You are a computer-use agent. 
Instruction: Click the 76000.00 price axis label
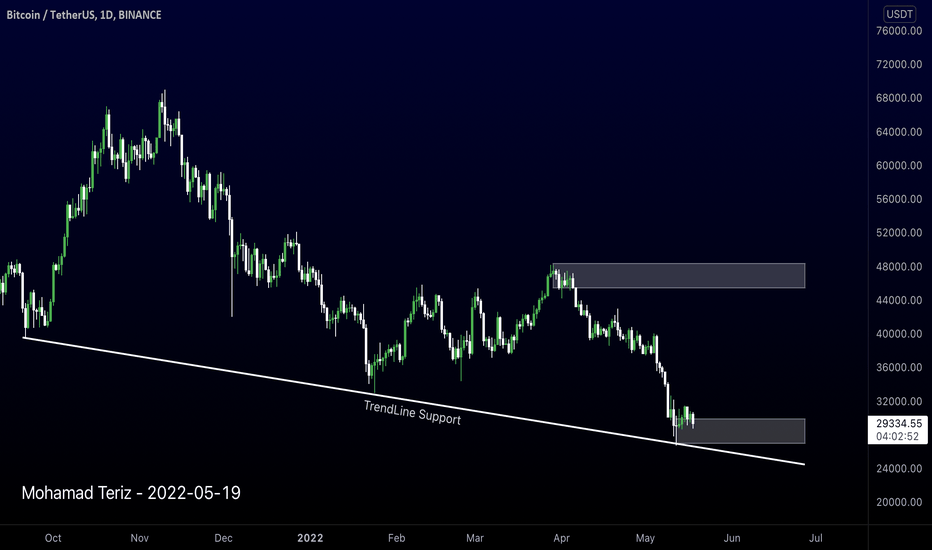(899, 31)
